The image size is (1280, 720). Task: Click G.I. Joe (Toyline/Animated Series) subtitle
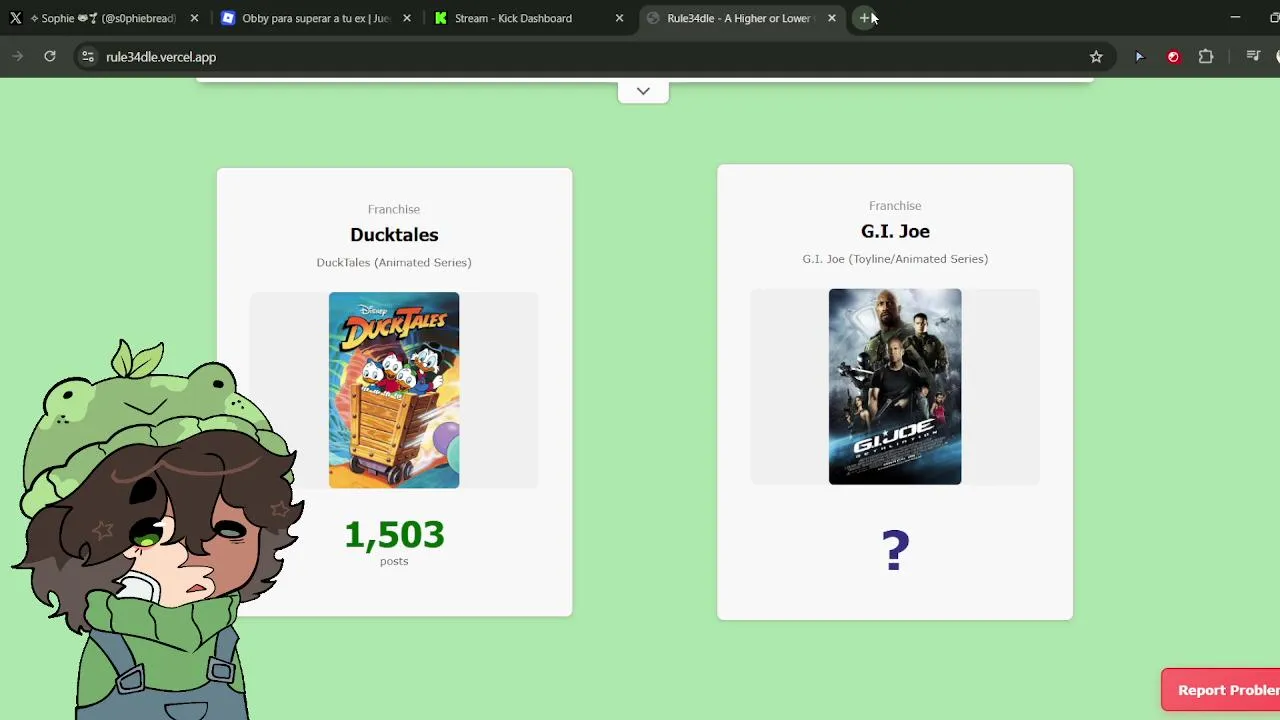(x=895, y=259)
